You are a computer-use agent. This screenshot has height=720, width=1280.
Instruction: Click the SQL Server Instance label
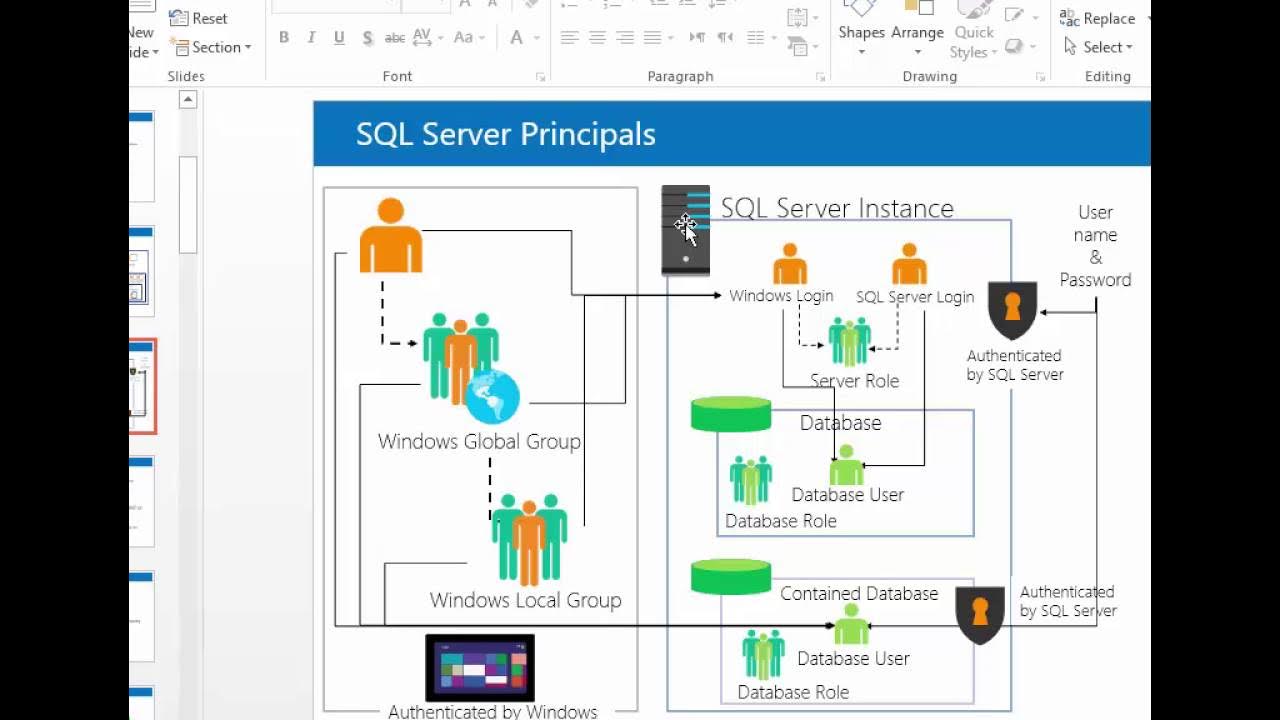click(x=837, y=208)
